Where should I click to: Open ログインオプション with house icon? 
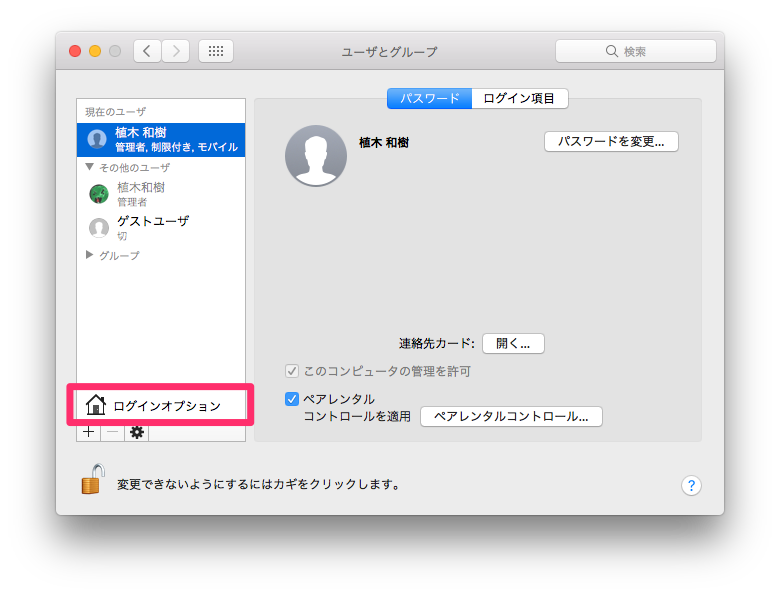click(x=161, y=405)
